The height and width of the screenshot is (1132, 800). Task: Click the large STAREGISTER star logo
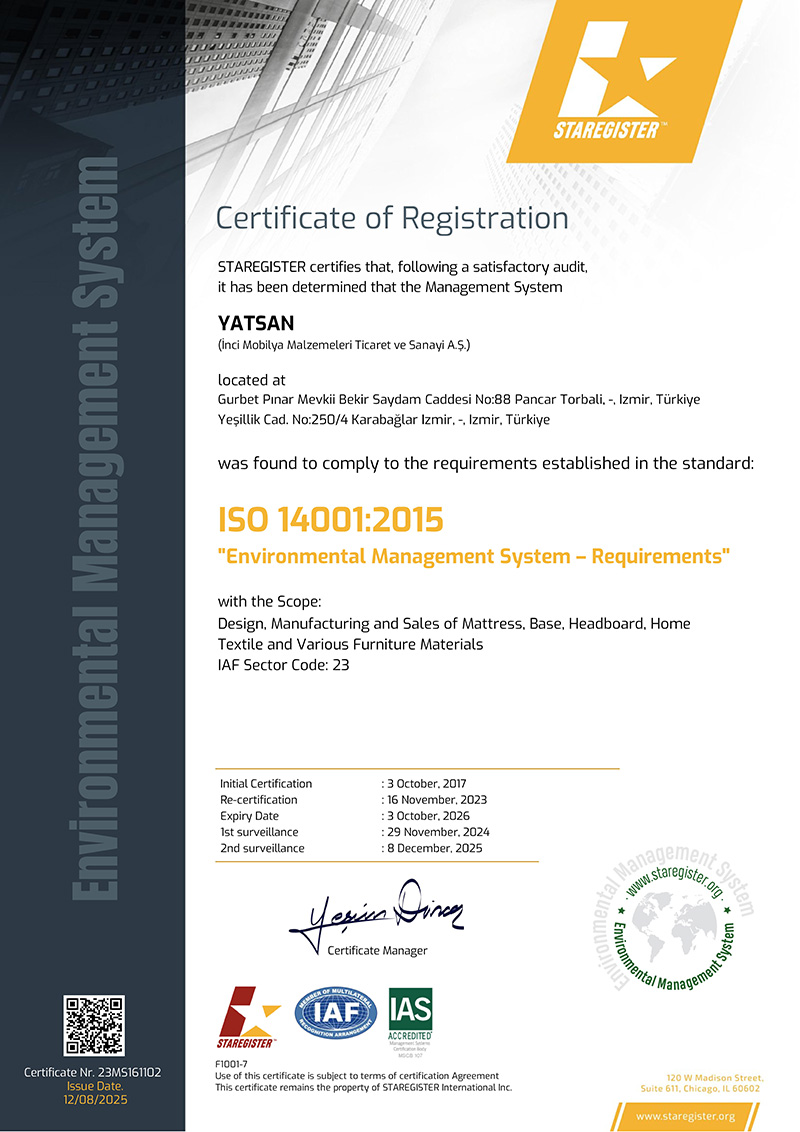[625, 81]
